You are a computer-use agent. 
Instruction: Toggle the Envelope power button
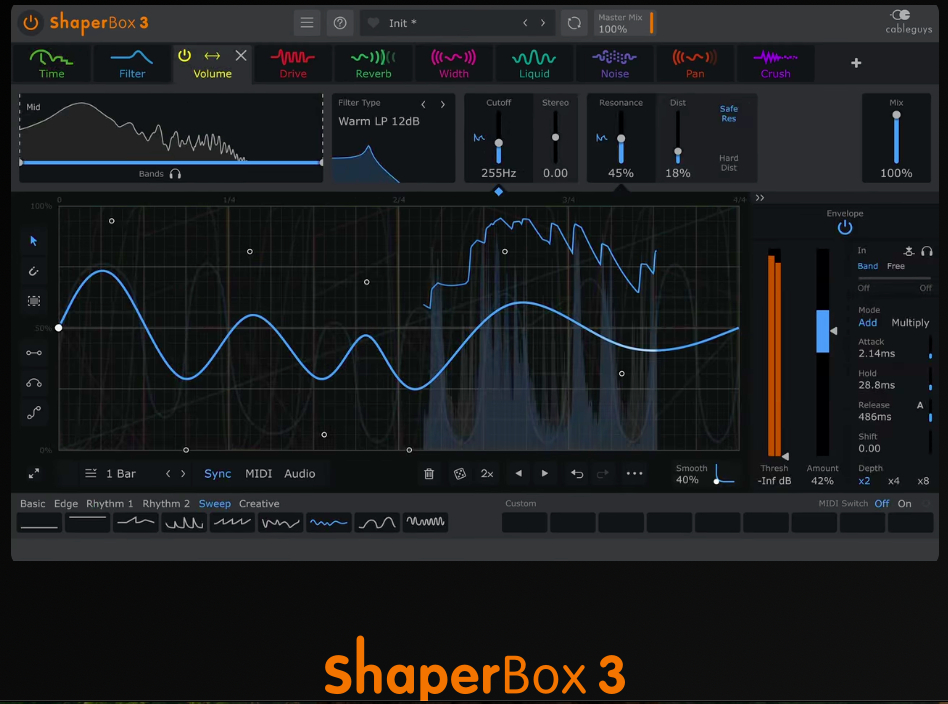pos(845,228)
